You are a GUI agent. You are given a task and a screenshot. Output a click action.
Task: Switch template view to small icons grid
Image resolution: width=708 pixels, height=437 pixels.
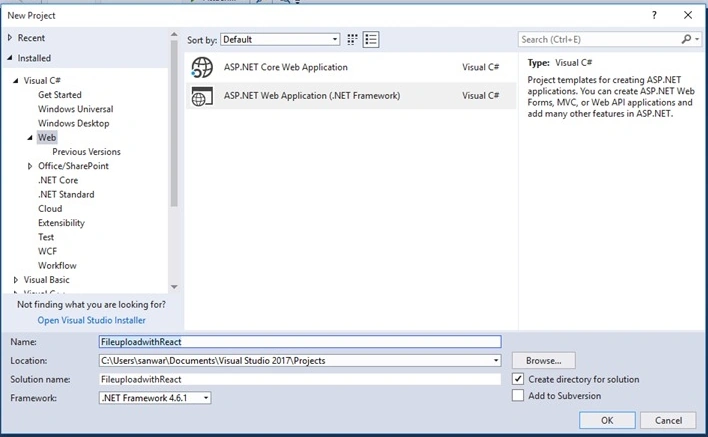click(352, 40)
